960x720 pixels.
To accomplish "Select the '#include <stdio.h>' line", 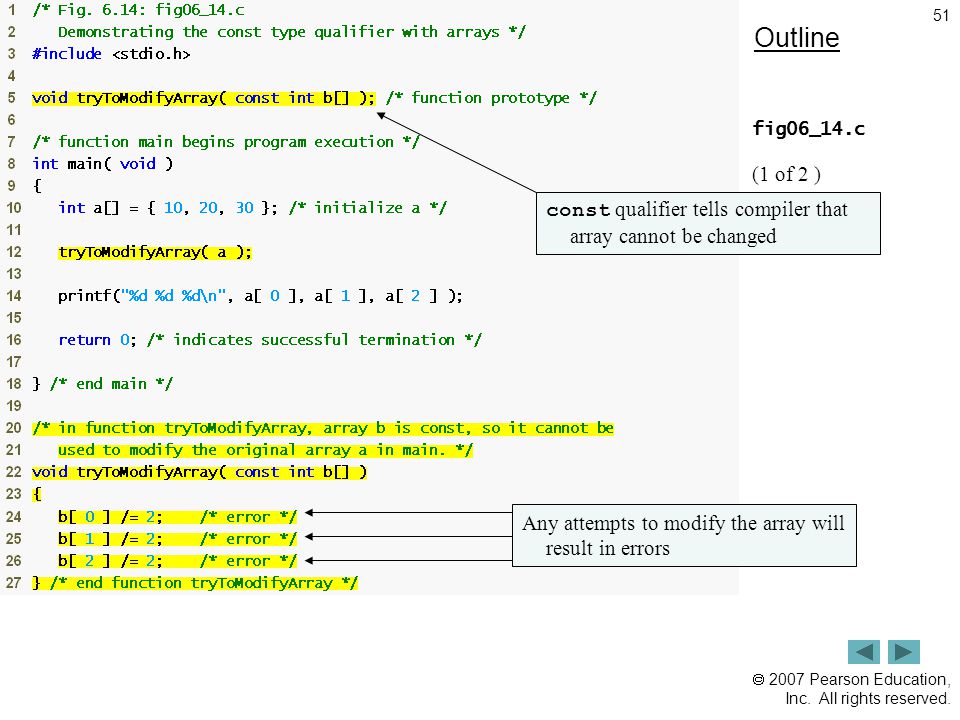I will click(111, 54).
